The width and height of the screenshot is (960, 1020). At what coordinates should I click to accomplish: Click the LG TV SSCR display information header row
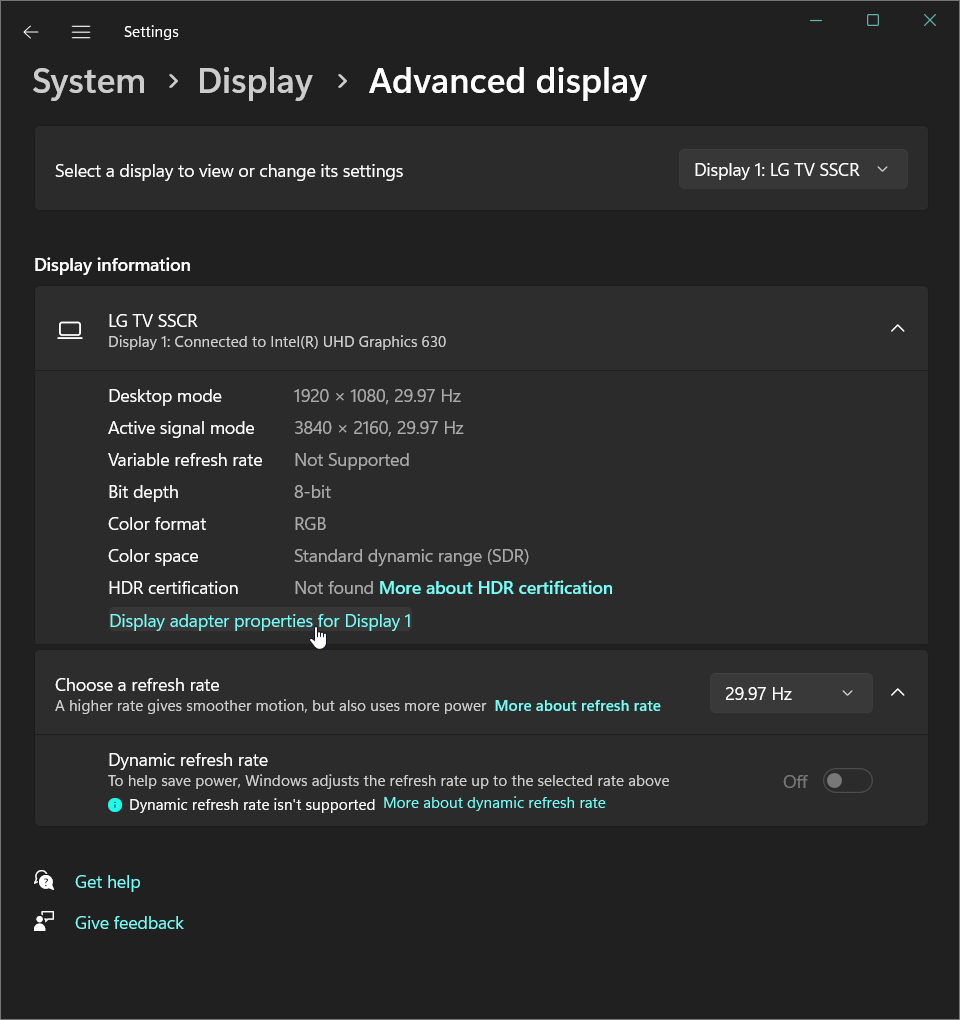click(480, 328)
